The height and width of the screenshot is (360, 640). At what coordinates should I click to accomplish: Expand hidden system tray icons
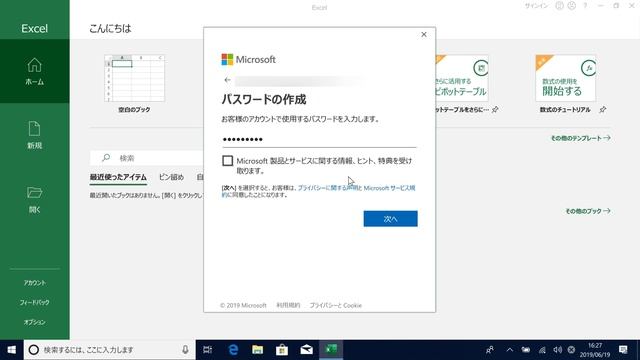509,350
